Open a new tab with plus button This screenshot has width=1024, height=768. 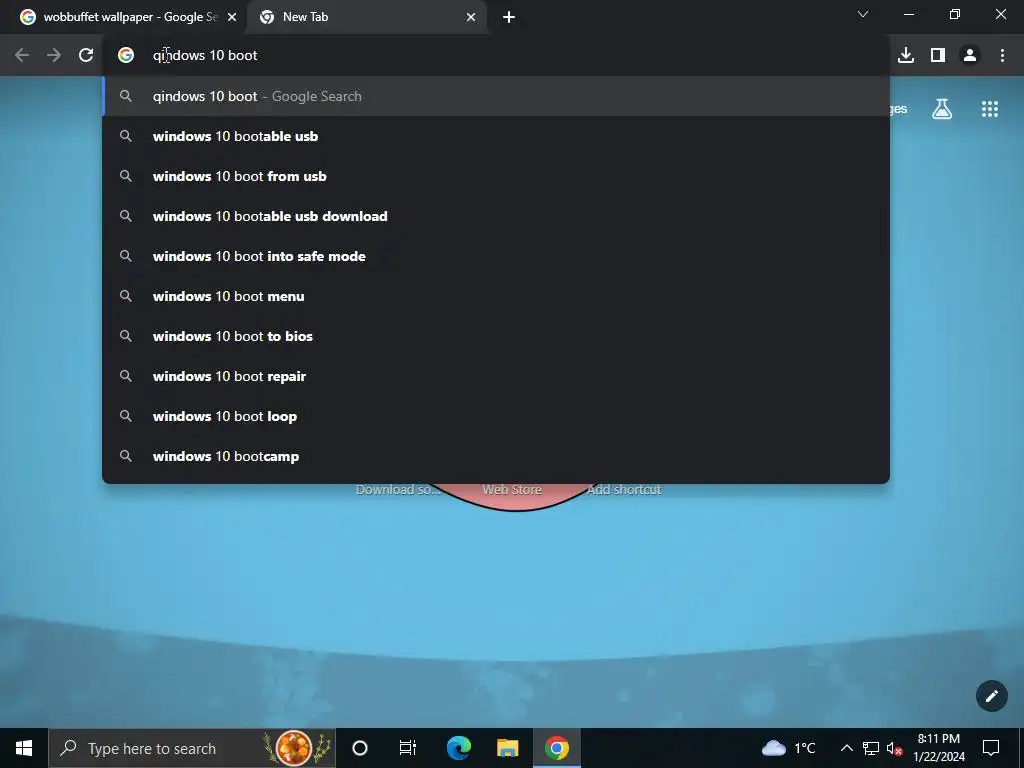coord(509,17)
